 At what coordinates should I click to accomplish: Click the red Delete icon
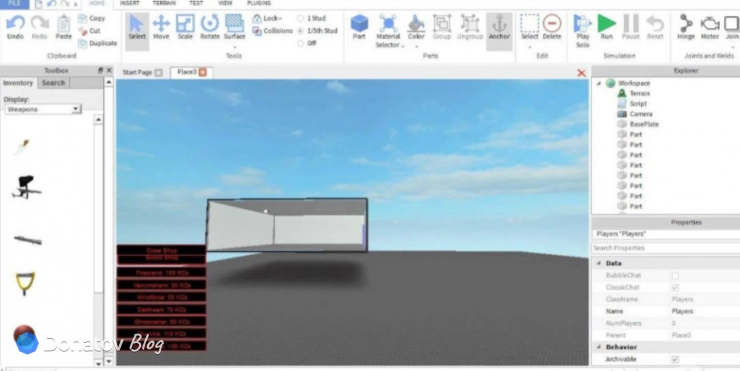pyautogui.click(x=552, y=23)
